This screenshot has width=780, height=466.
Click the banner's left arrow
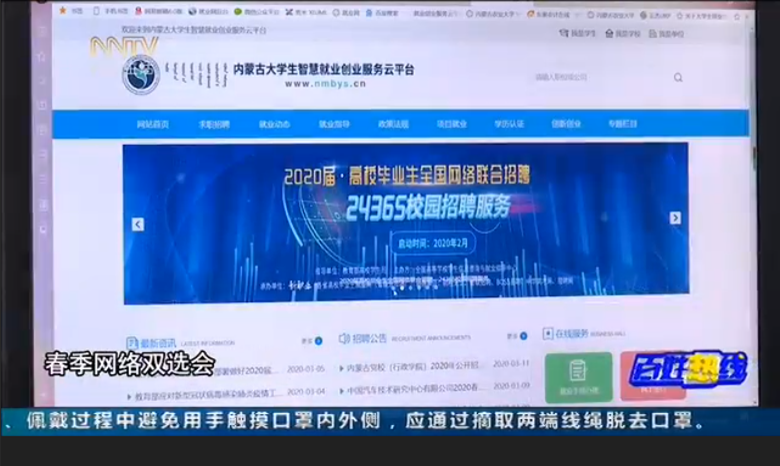click(x=138, y=224)
